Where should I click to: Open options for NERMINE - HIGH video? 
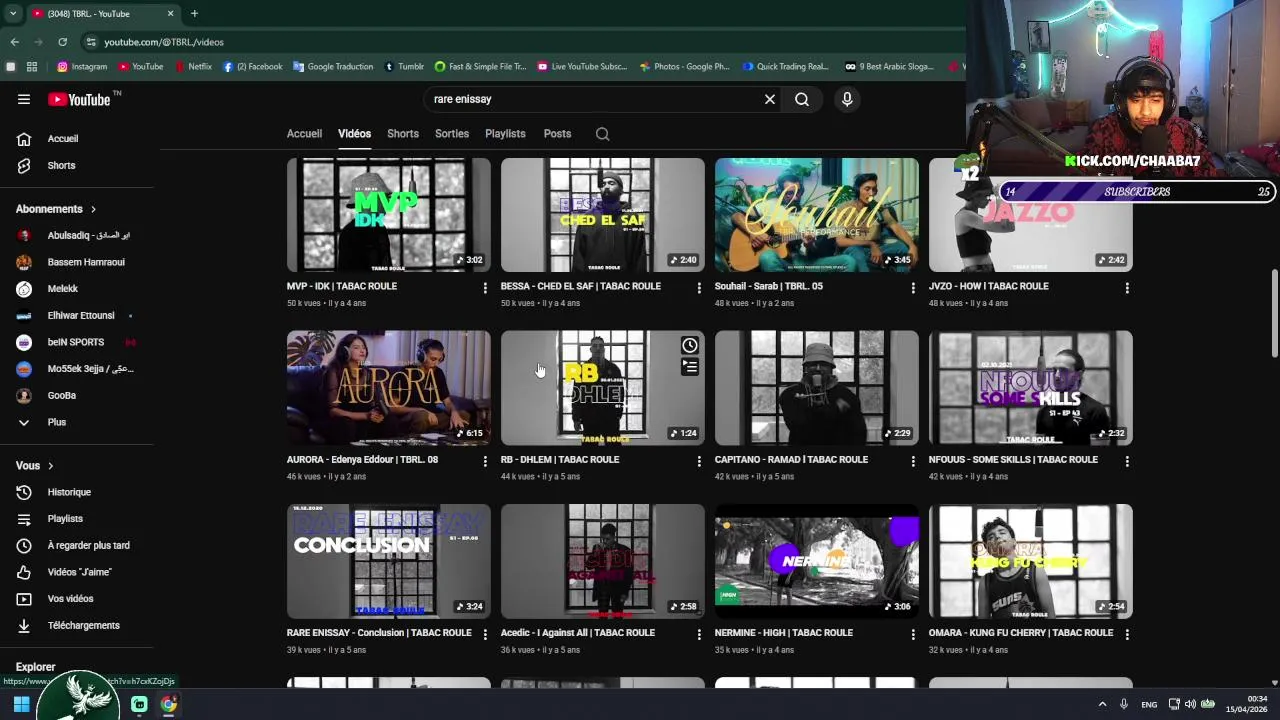913,634
